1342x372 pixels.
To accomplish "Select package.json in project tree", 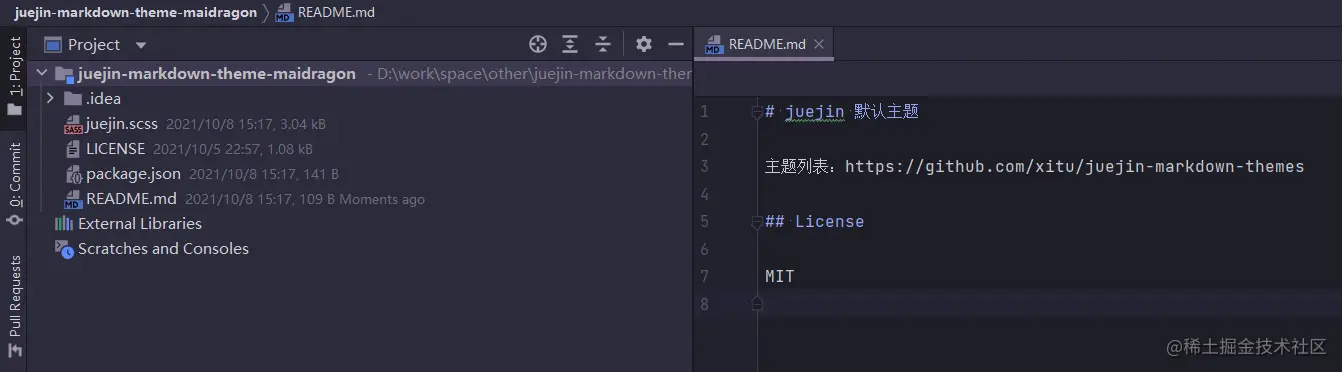I will click(133, 174).
